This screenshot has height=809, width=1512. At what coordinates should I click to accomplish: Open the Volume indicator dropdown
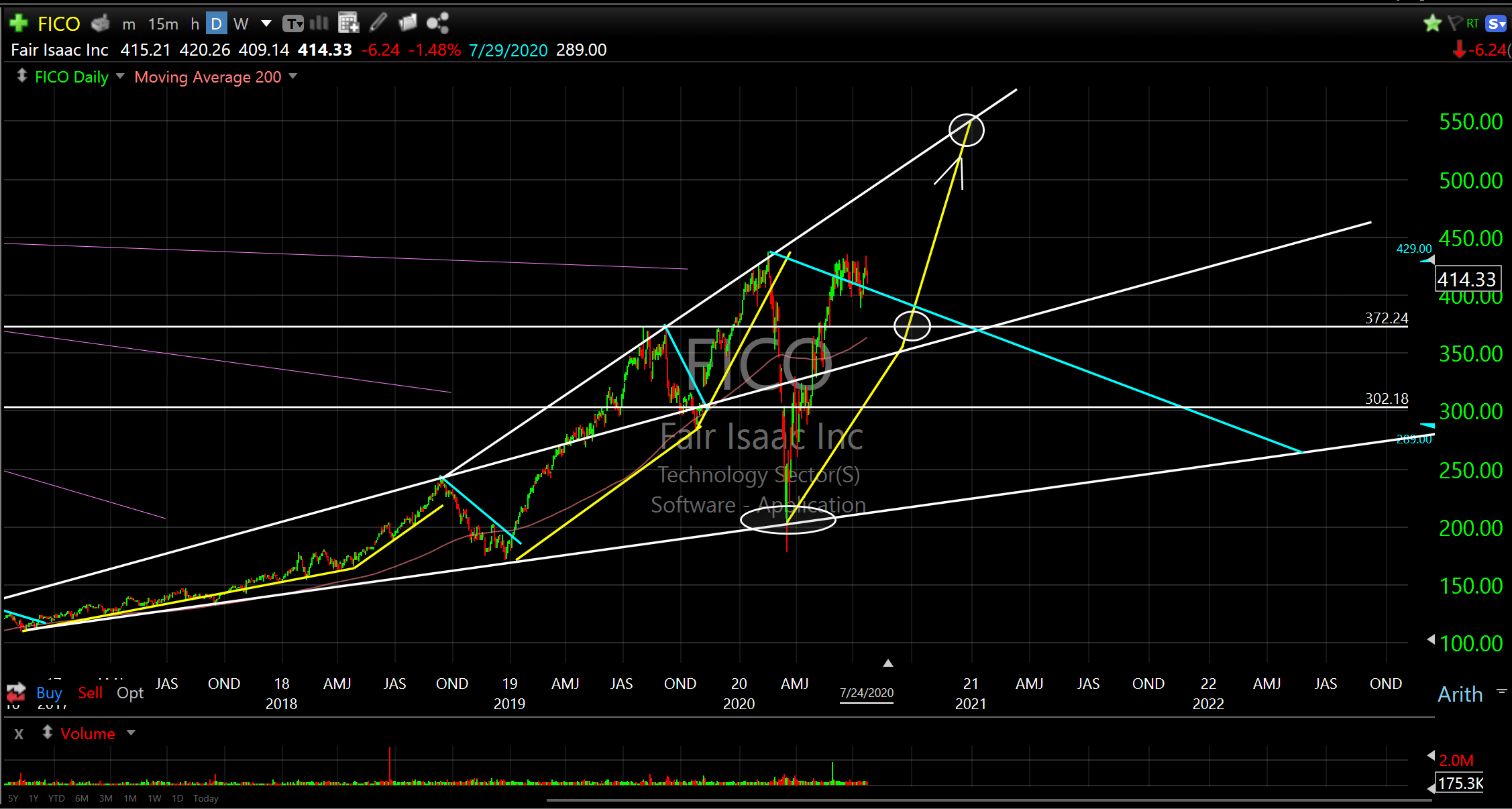tap(131, 733)
